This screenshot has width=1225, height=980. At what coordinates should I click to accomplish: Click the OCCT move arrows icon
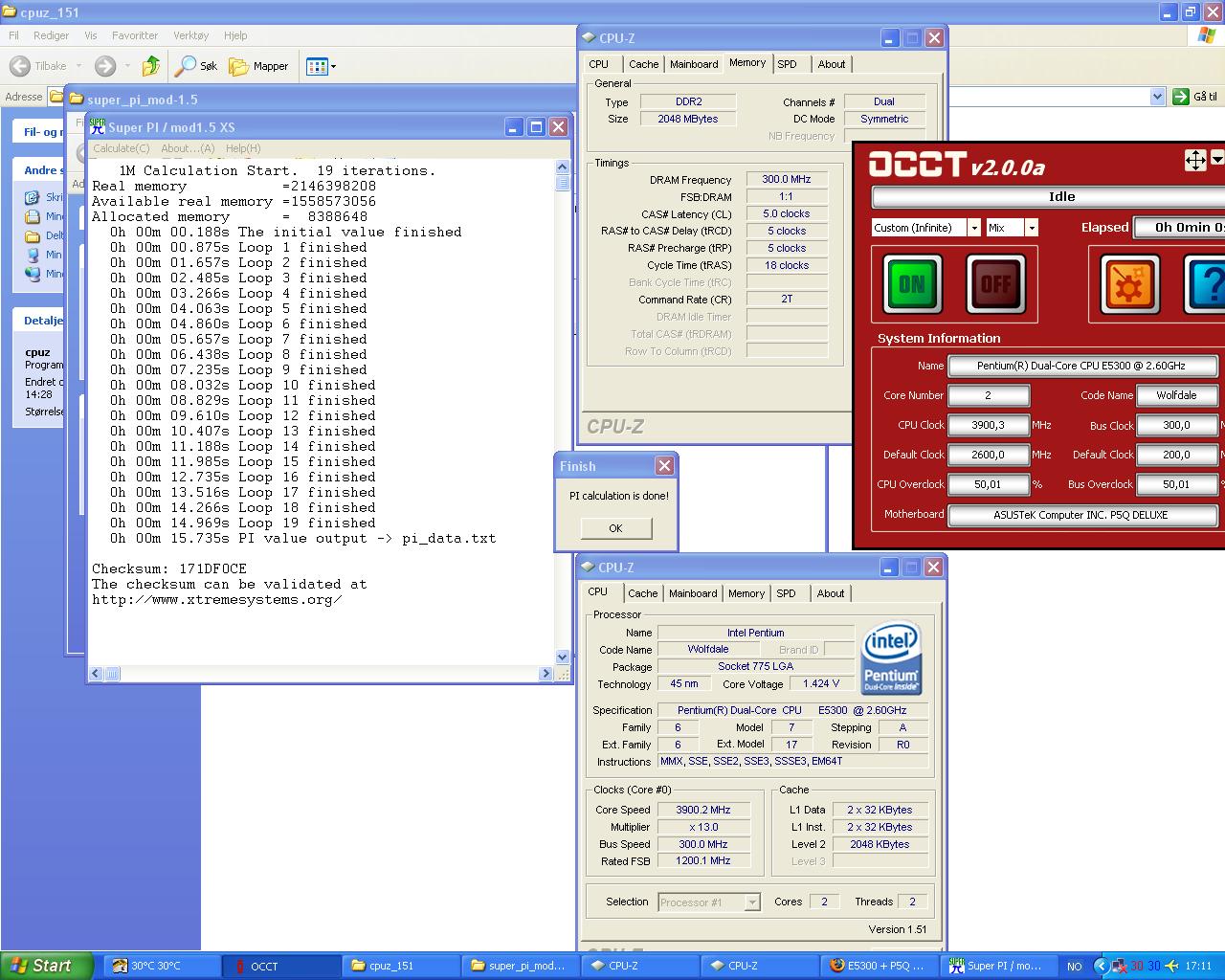(x=1195, y=160)
